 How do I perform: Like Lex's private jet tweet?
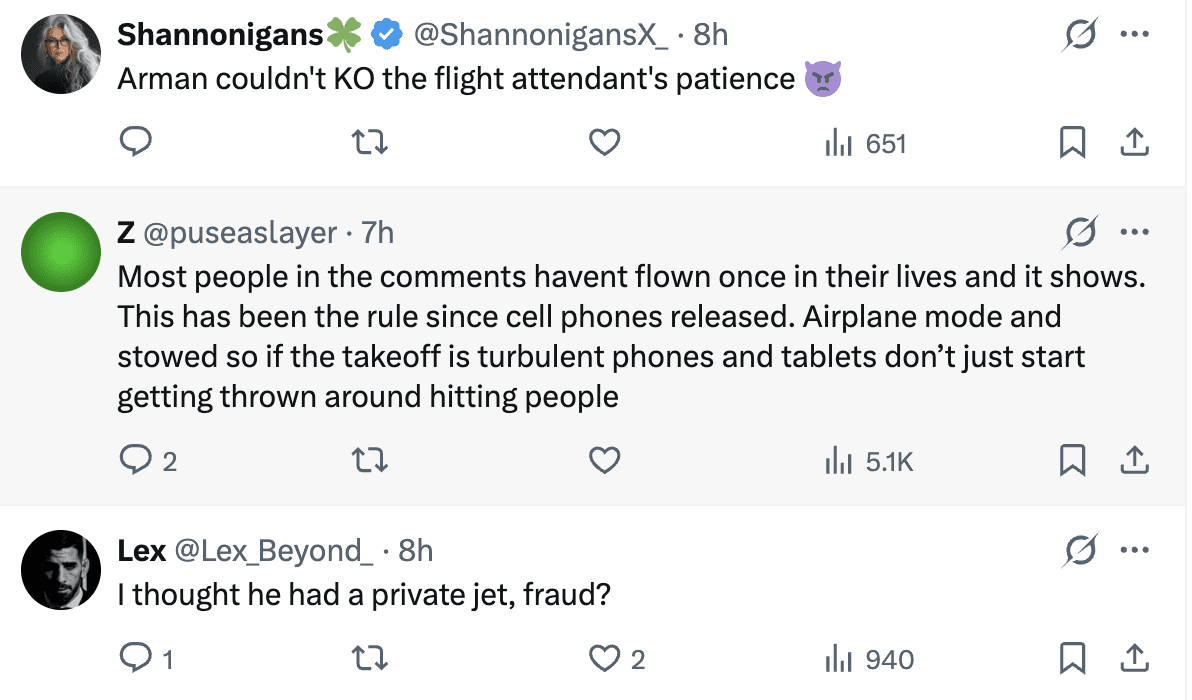pos(604,659)
